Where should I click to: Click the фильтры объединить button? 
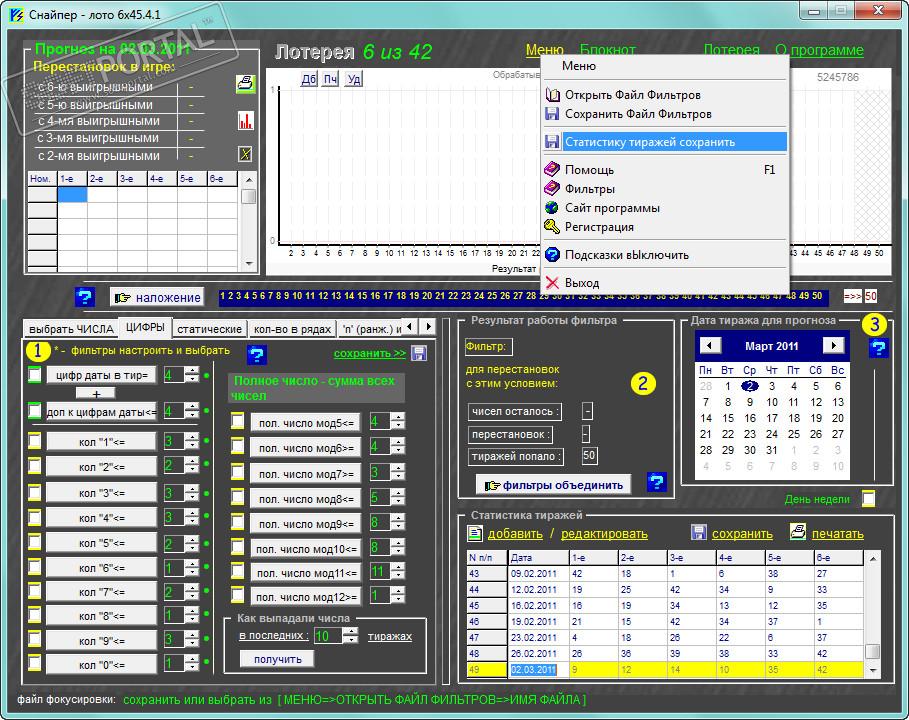554,485
